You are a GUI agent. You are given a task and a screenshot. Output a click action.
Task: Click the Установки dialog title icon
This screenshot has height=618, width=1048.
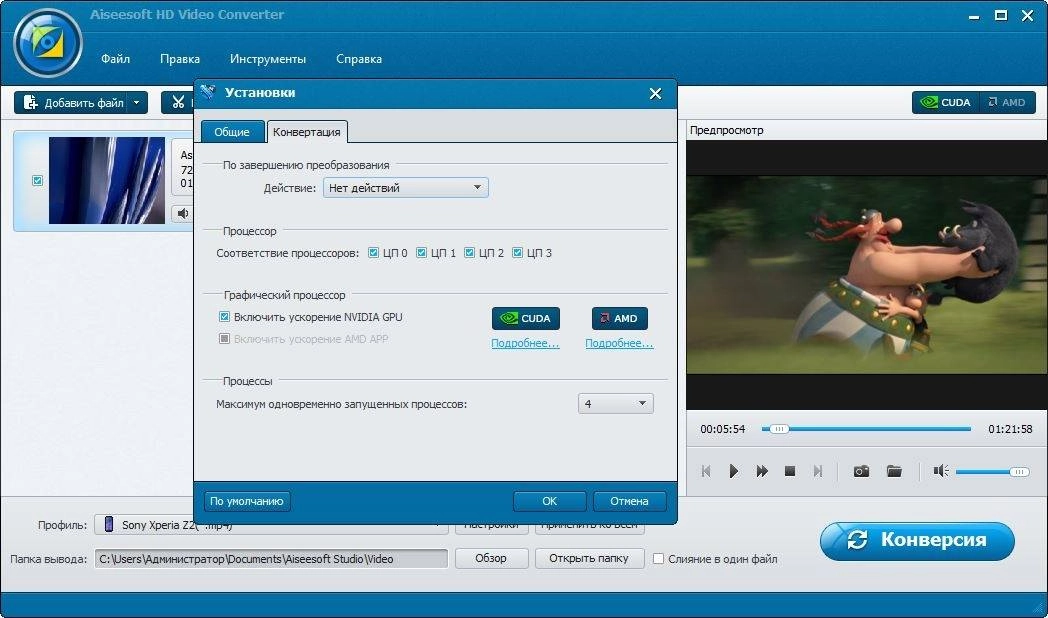tap(209, 92)
